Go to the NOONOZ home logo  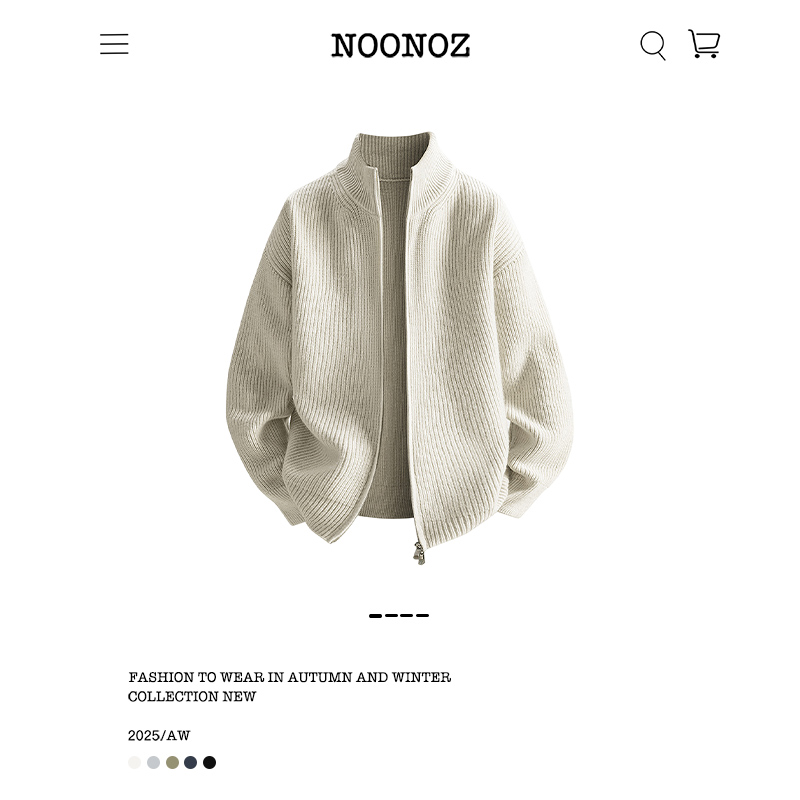[401, 45]
